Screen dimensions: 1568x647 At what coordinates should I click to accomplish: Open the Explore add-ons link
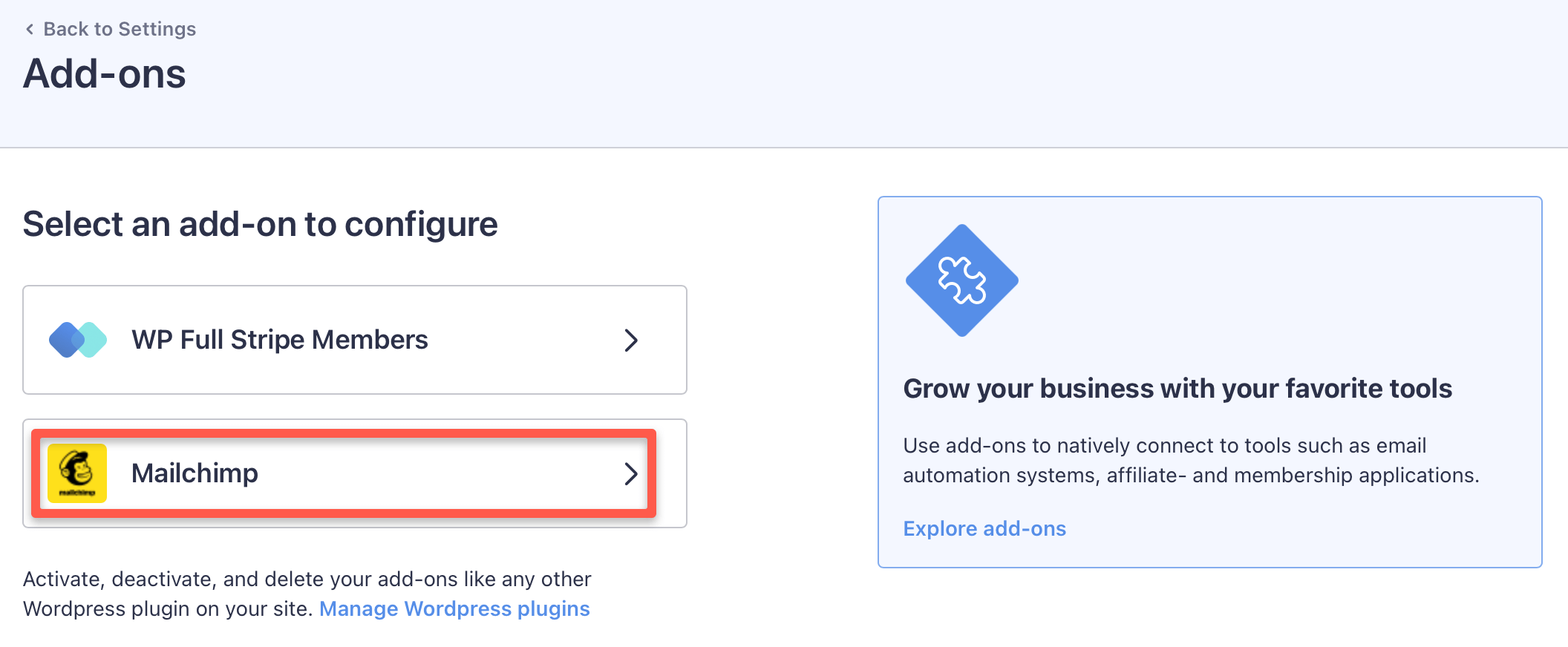tap(984, 528)
